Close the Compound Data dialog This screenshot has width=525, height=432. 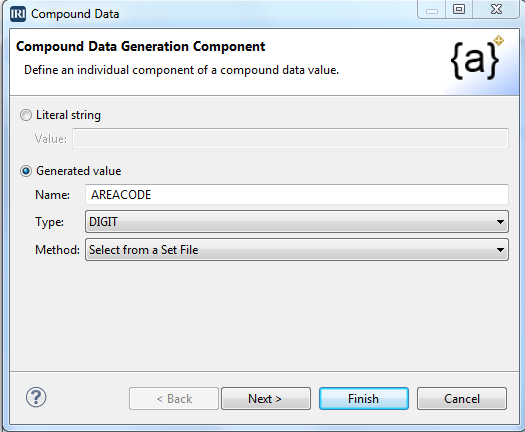[496, 10]
